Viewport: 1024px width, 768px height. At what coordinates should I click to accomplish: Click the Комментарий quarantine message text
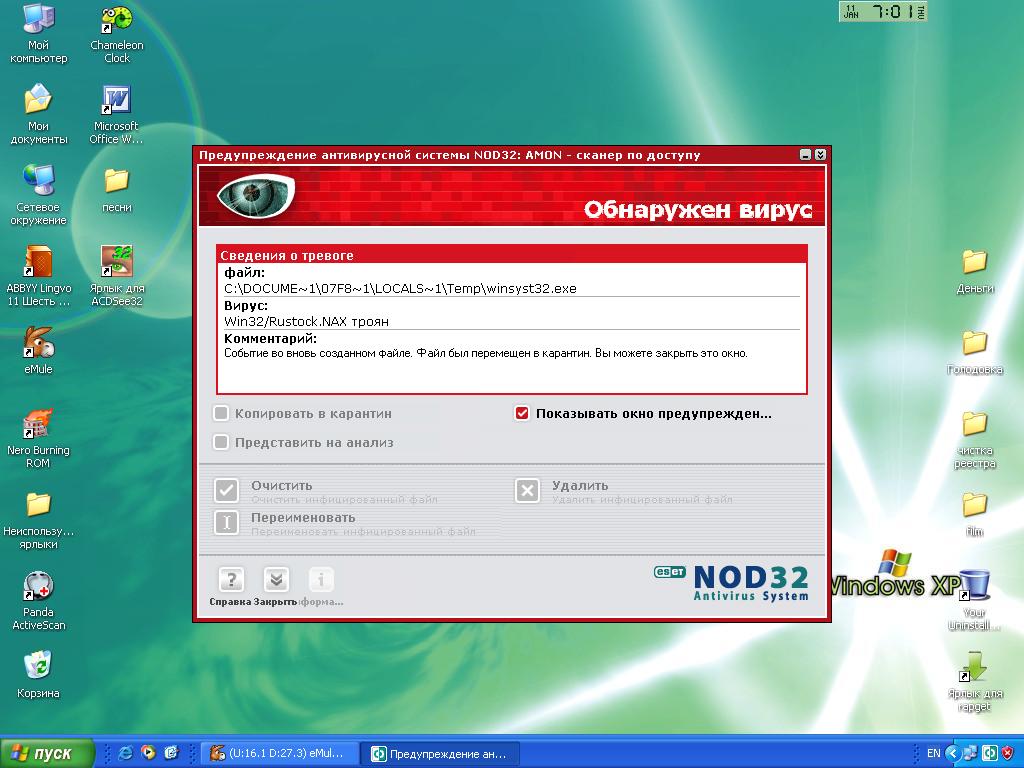pos(486,353)
